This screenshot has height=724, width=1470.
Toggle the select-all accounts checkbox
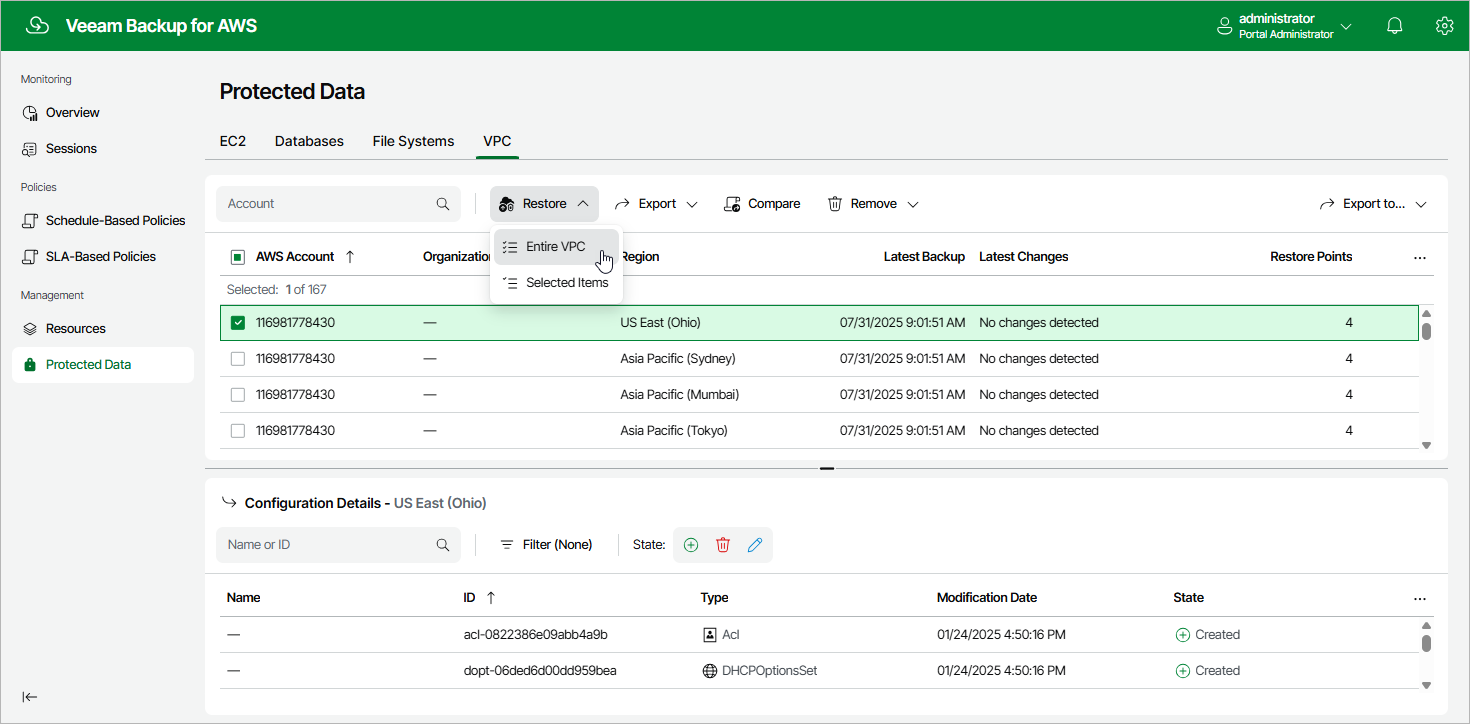[238, 257]
